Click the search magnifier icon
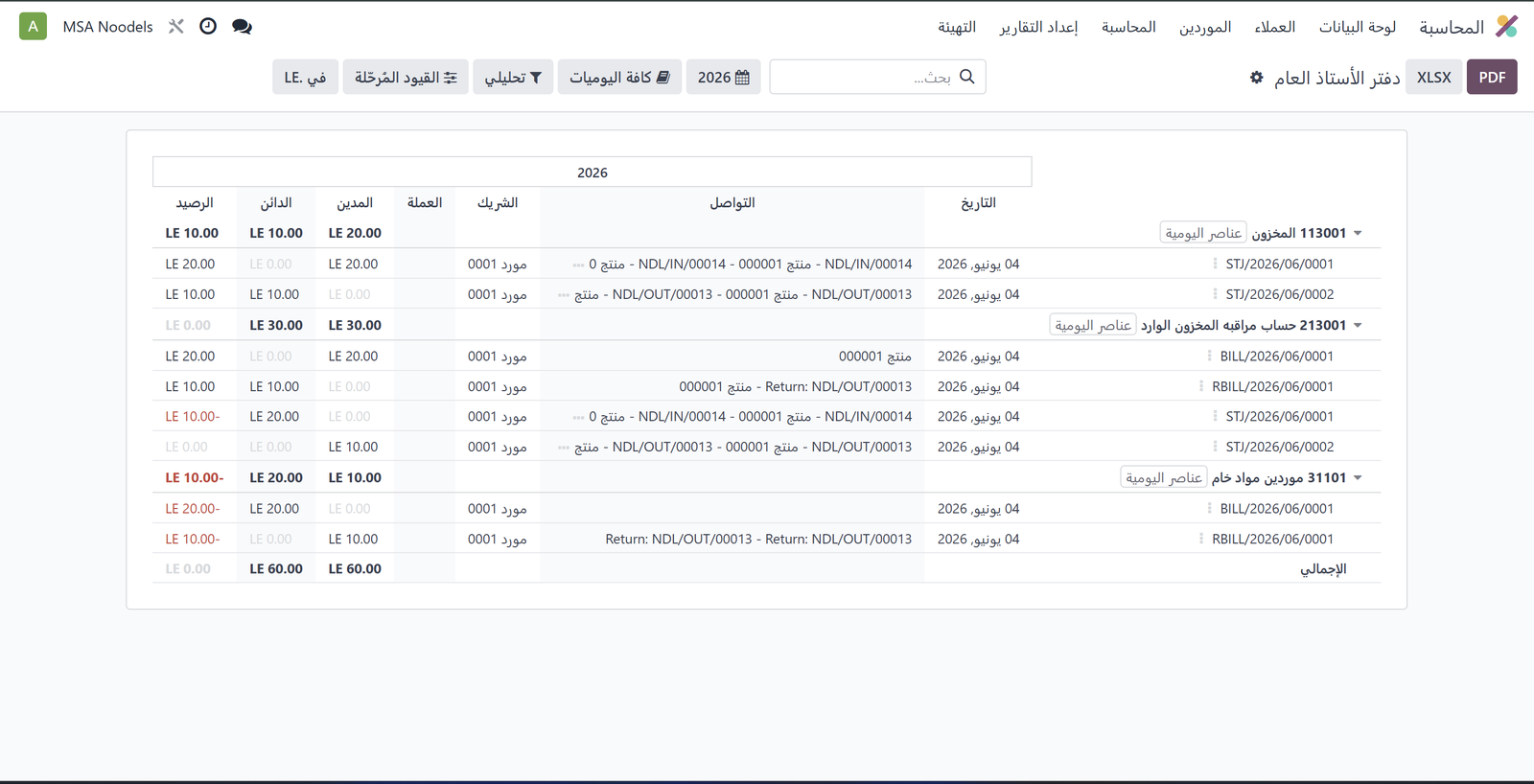Image resolution: width=1534 pixels, height=784 pixels. [x=966, y=77]
